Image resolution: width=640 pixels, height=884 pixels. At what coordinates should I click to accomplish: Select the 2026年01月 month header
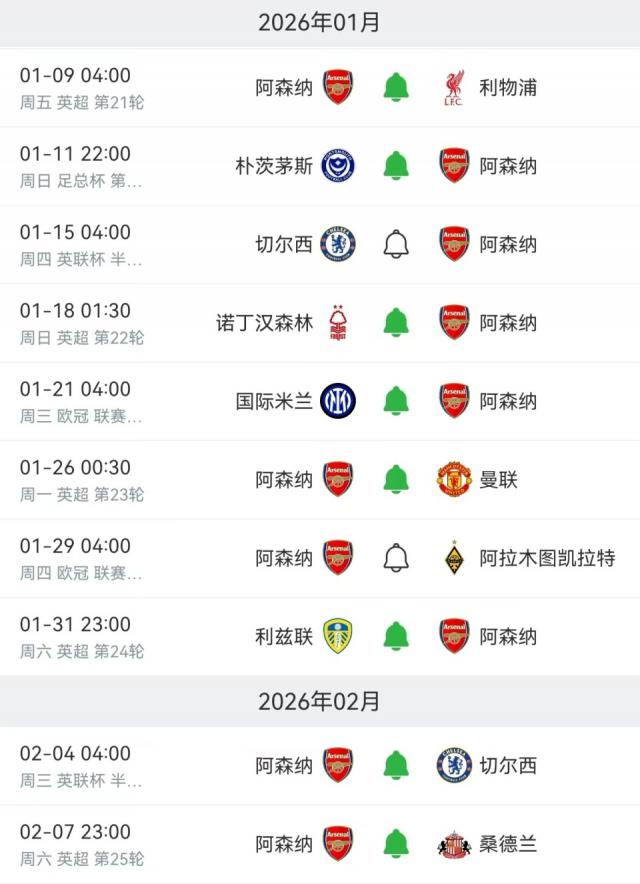tap(319, 23)
